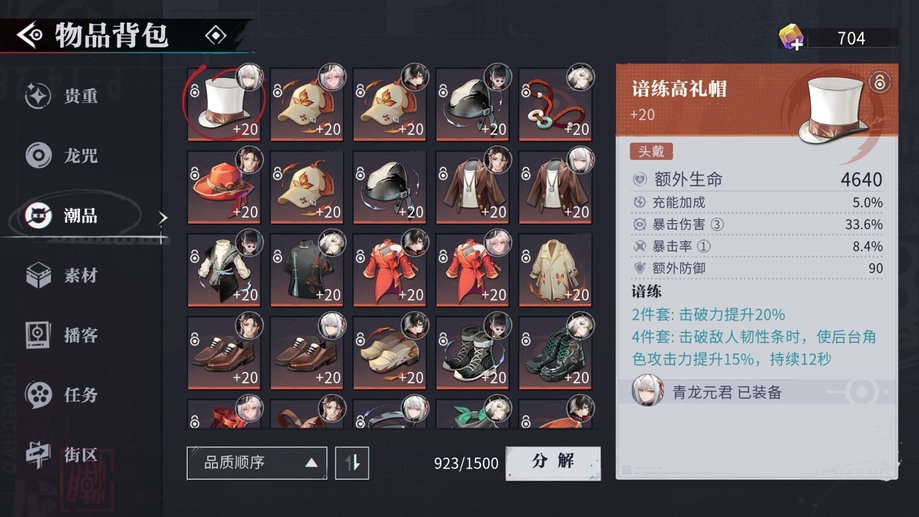Toggle lock on the 谙练高礼帽 detail panel
Viewport: 919px width, 517px height.
click(879, 82)
